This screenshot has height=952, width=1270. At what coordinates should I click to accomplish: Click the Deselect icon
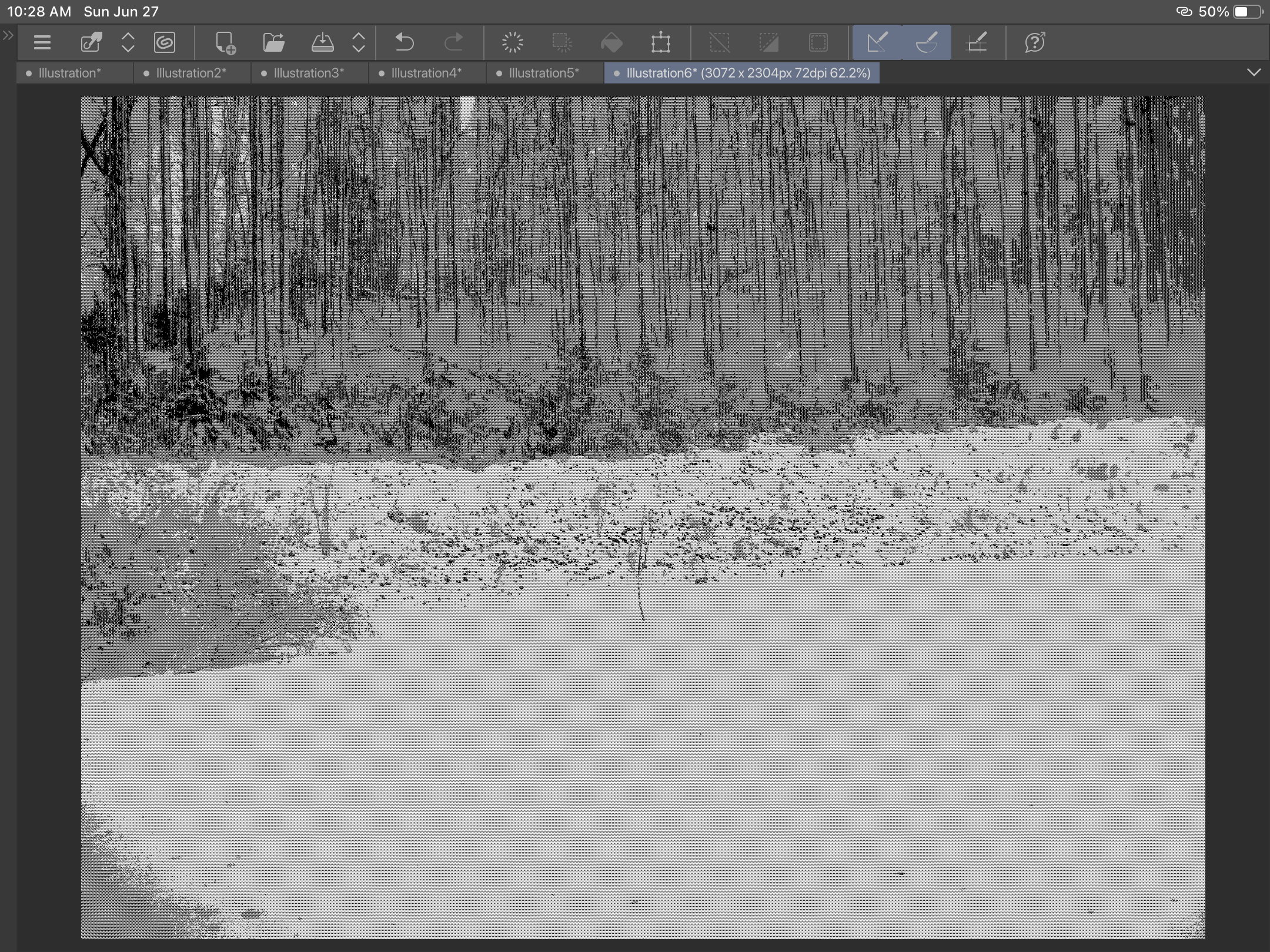tap(720, 42)
